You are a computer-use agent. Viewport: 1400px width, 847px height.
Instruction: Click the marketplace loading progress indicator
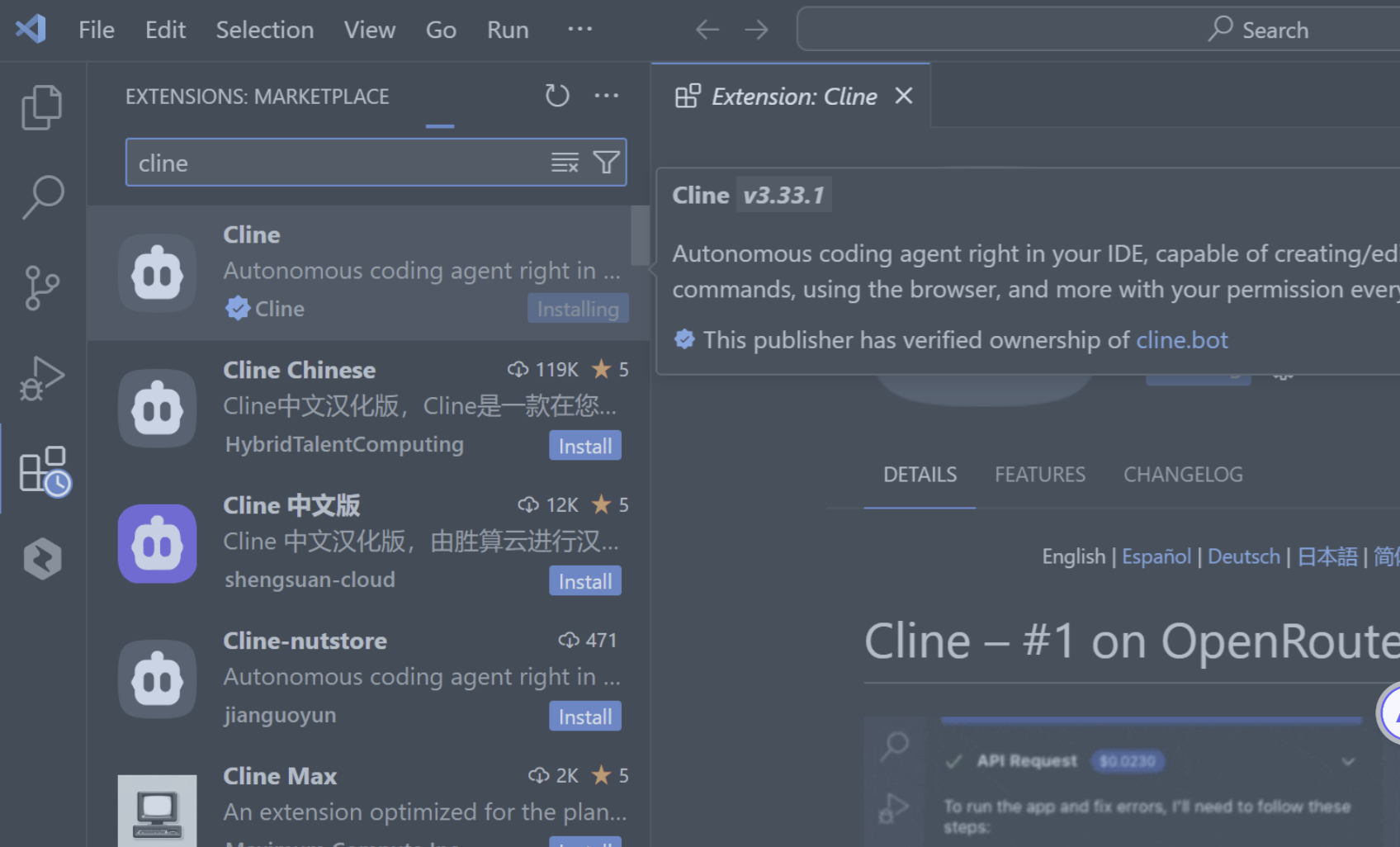coord(440,125)
